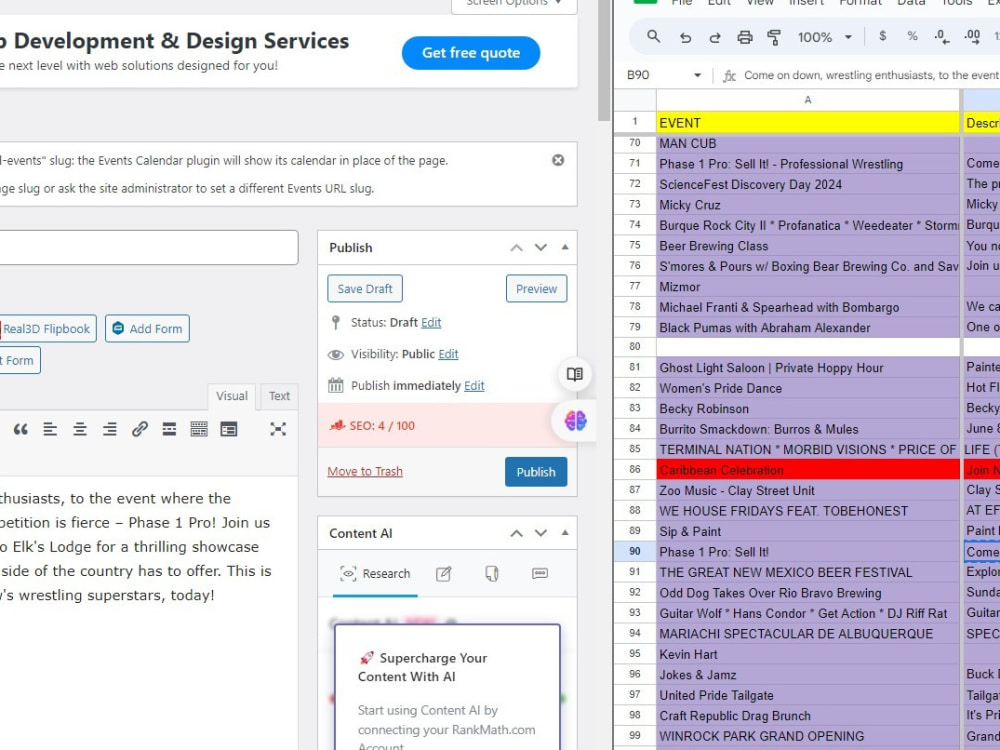Viewport: 1000px width, 750px height.
Task: Click the table-like icon after toolbar toggle
Action: coord(229,429)
